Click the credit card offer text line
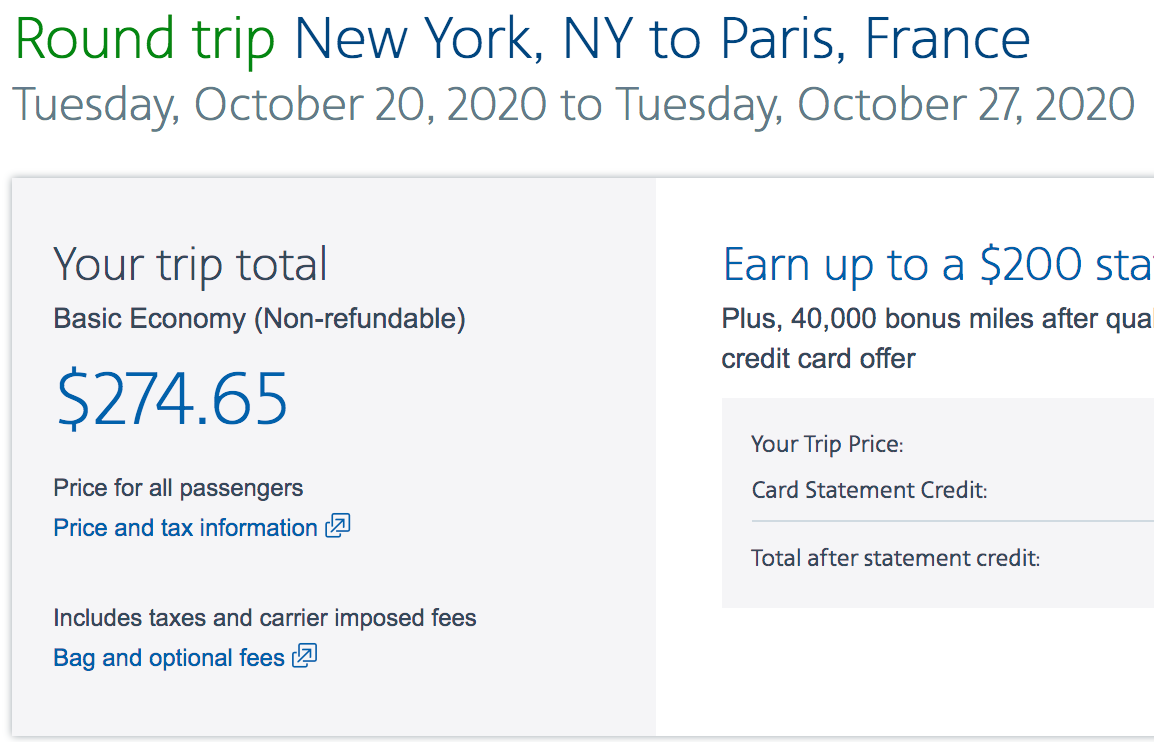1154x742 pixels. pyautogui.click(x=818, y=358)
